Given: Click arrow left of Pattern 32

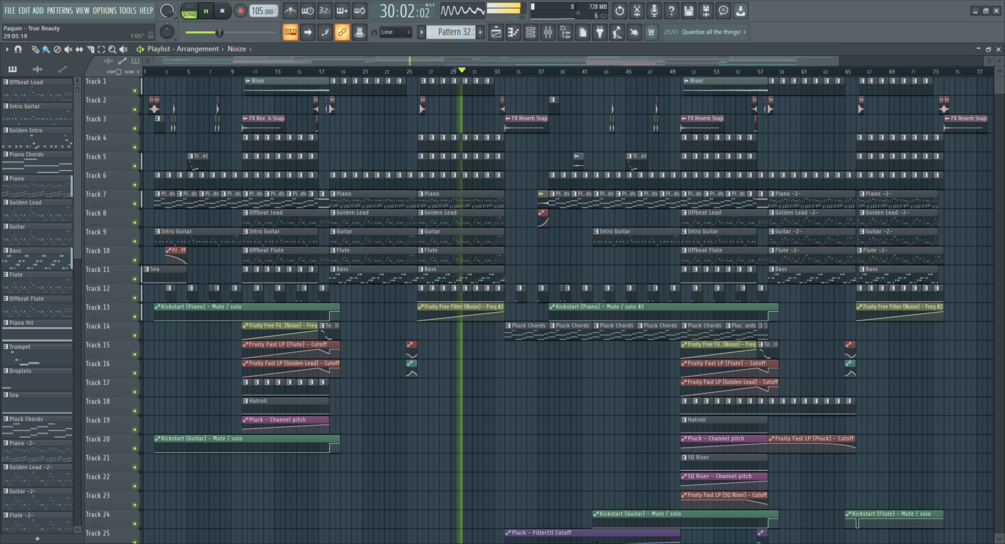Looking at the screenshot, I should 422,32.
